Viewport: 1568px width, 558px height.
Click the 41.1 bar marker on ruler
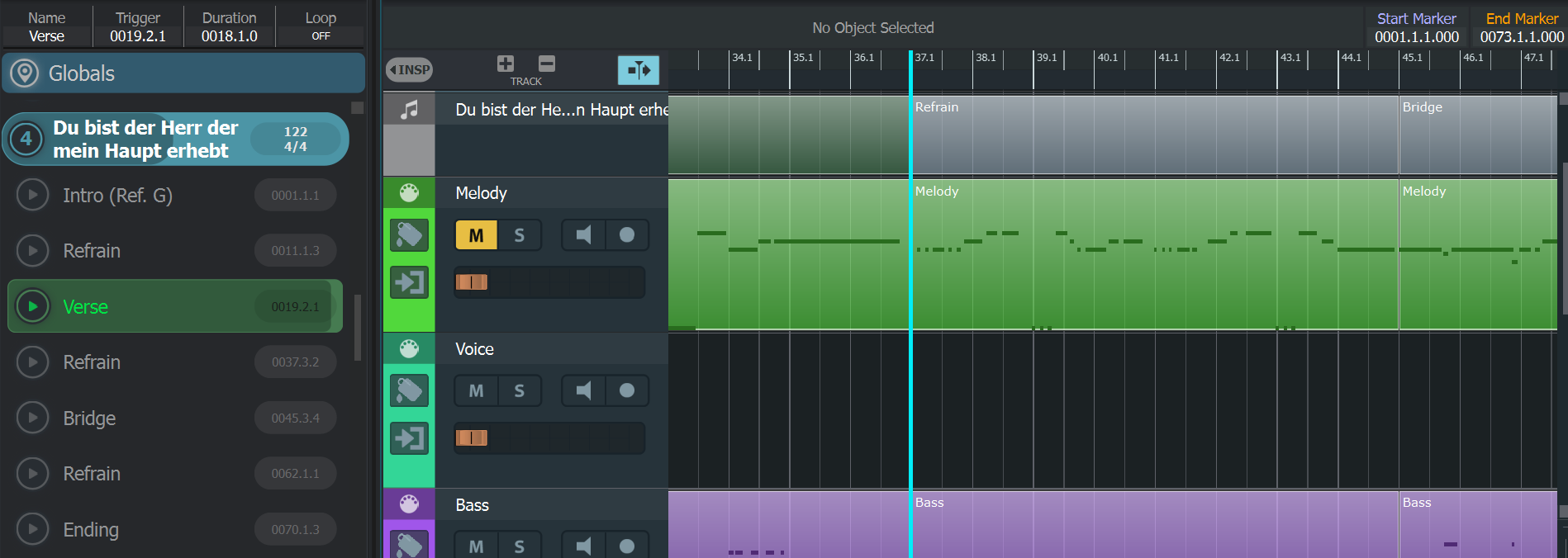[1168, 58]
